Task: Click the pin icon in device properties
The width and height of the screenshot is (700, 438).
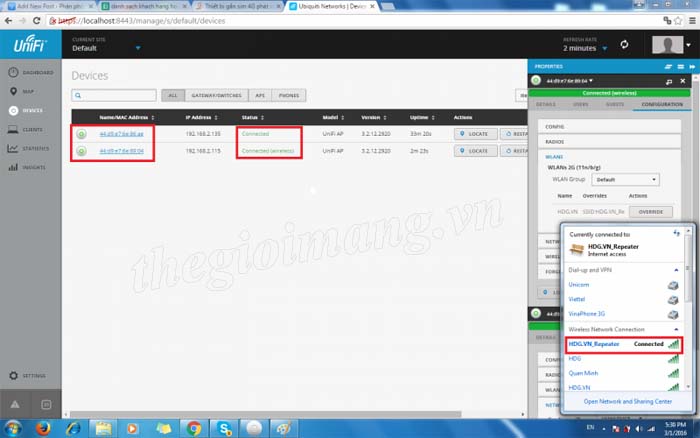Action: [x=669, y=81]
